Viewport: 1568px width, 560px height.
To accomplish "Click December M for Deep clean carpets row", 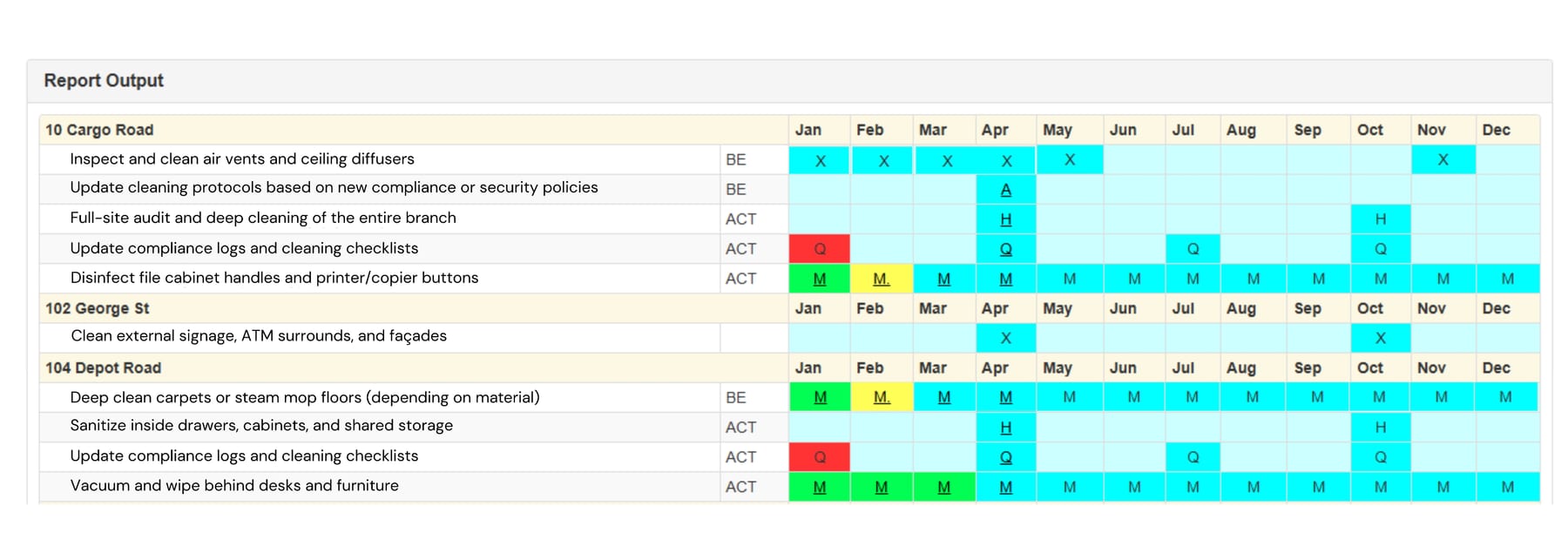I will (x=1505, y=397).
